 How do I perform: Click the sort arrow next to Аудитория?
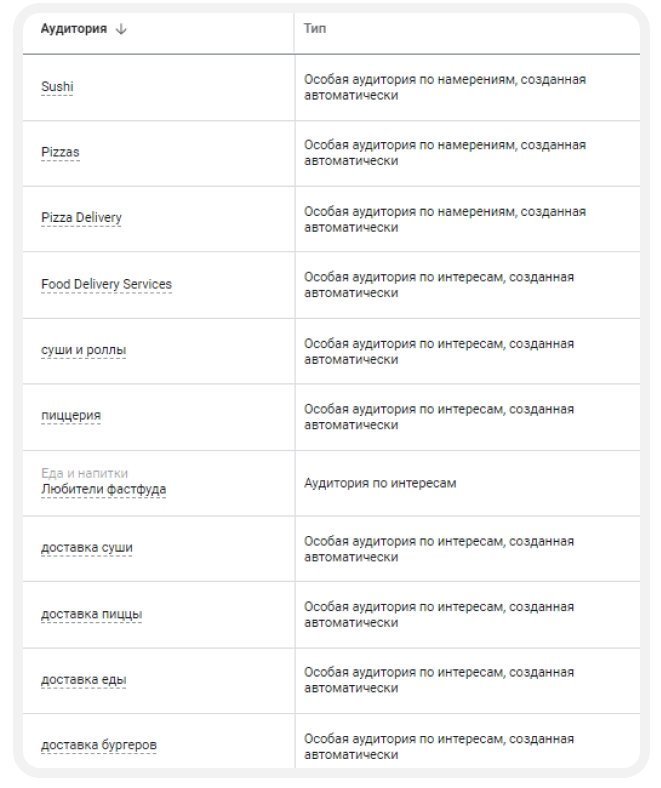tap(122, 29)
